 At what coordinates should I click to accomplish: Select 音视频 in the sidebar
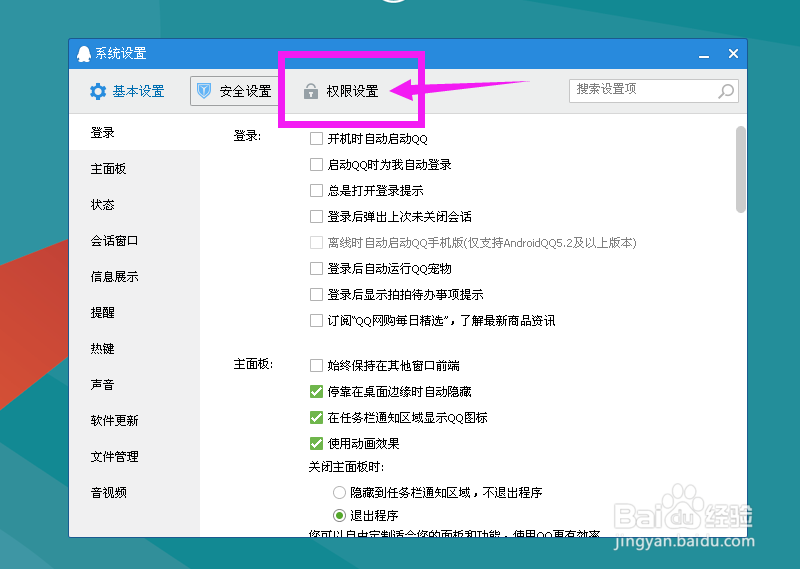[x=135, y=492]
